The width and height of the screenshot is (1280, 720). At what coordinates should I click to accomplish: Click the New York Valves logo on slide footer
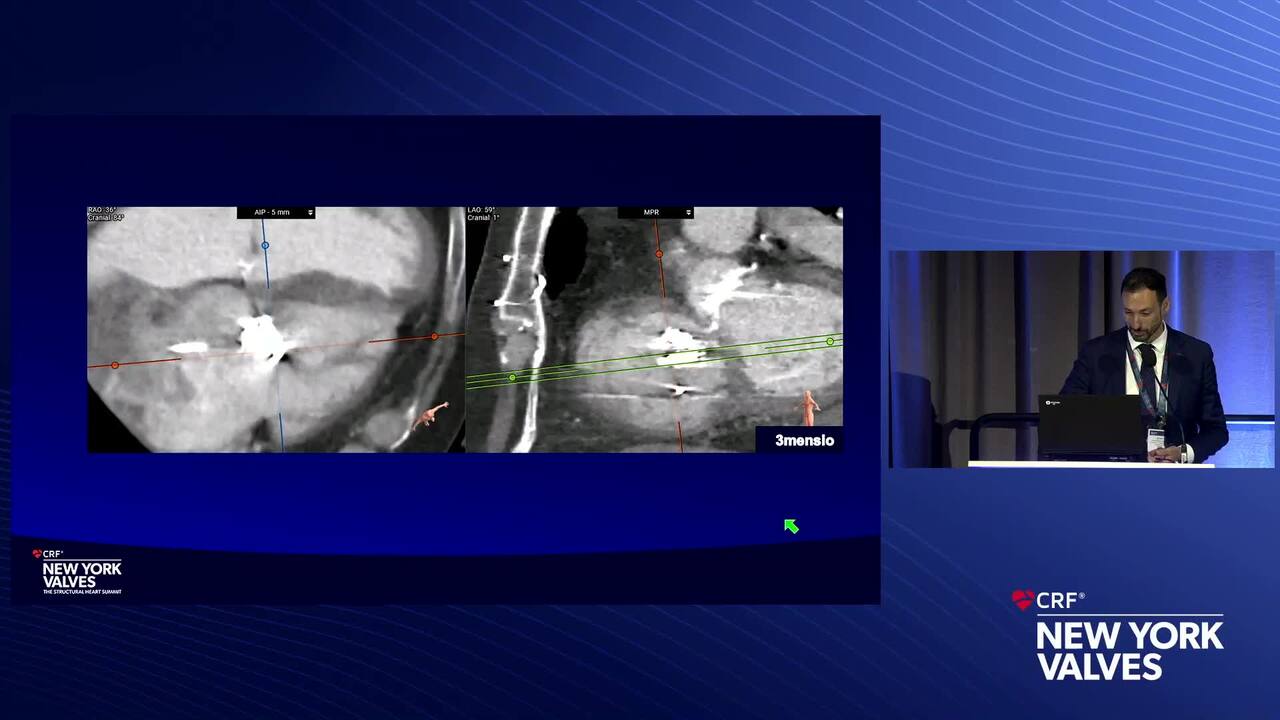[x=79, y=572]
